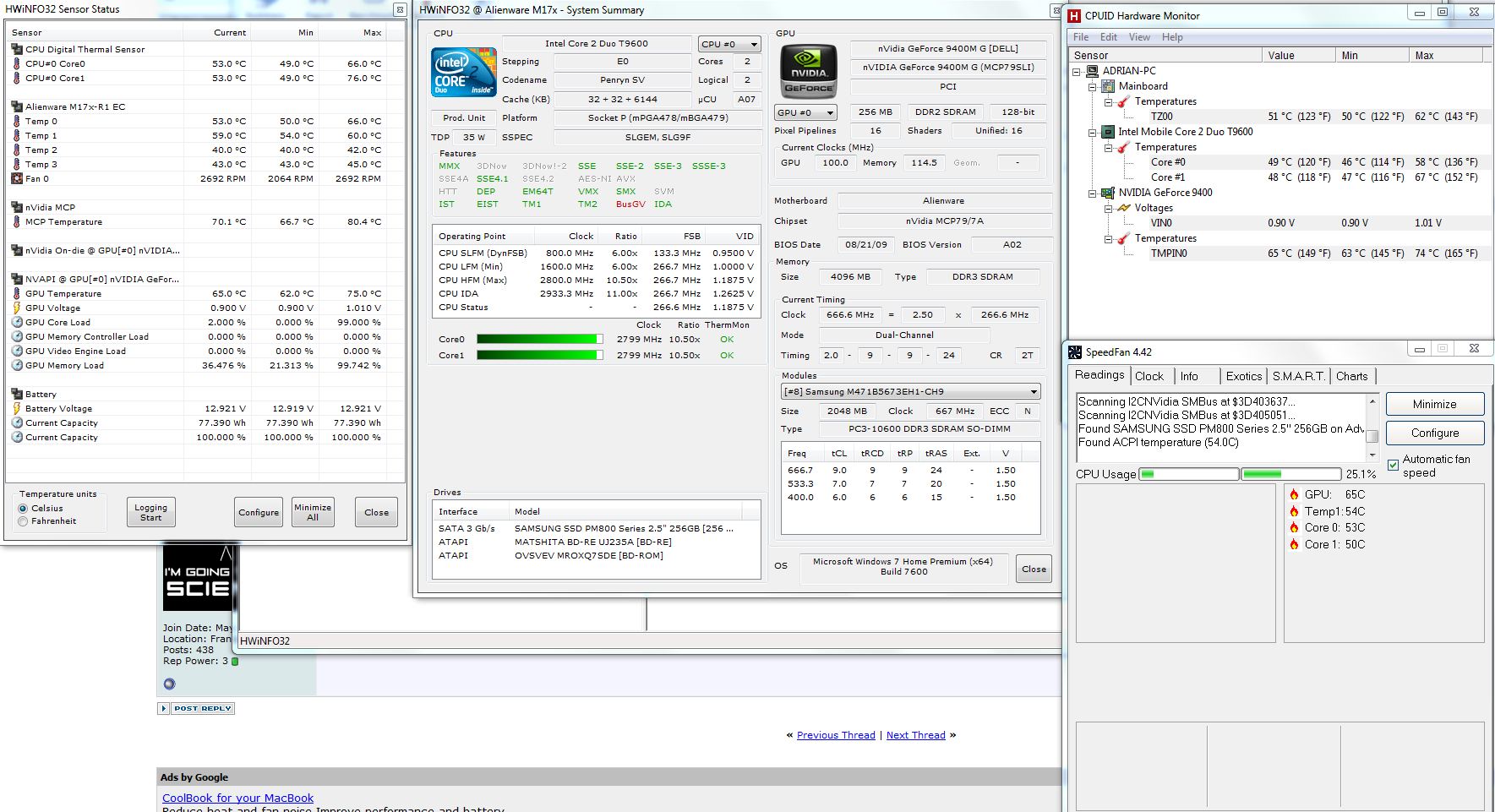Click the GPU Voltage lightning icon
Image resolution: width=1495 pixels, height=812 pixels.
pyautogui.click(x=17, y=308)
